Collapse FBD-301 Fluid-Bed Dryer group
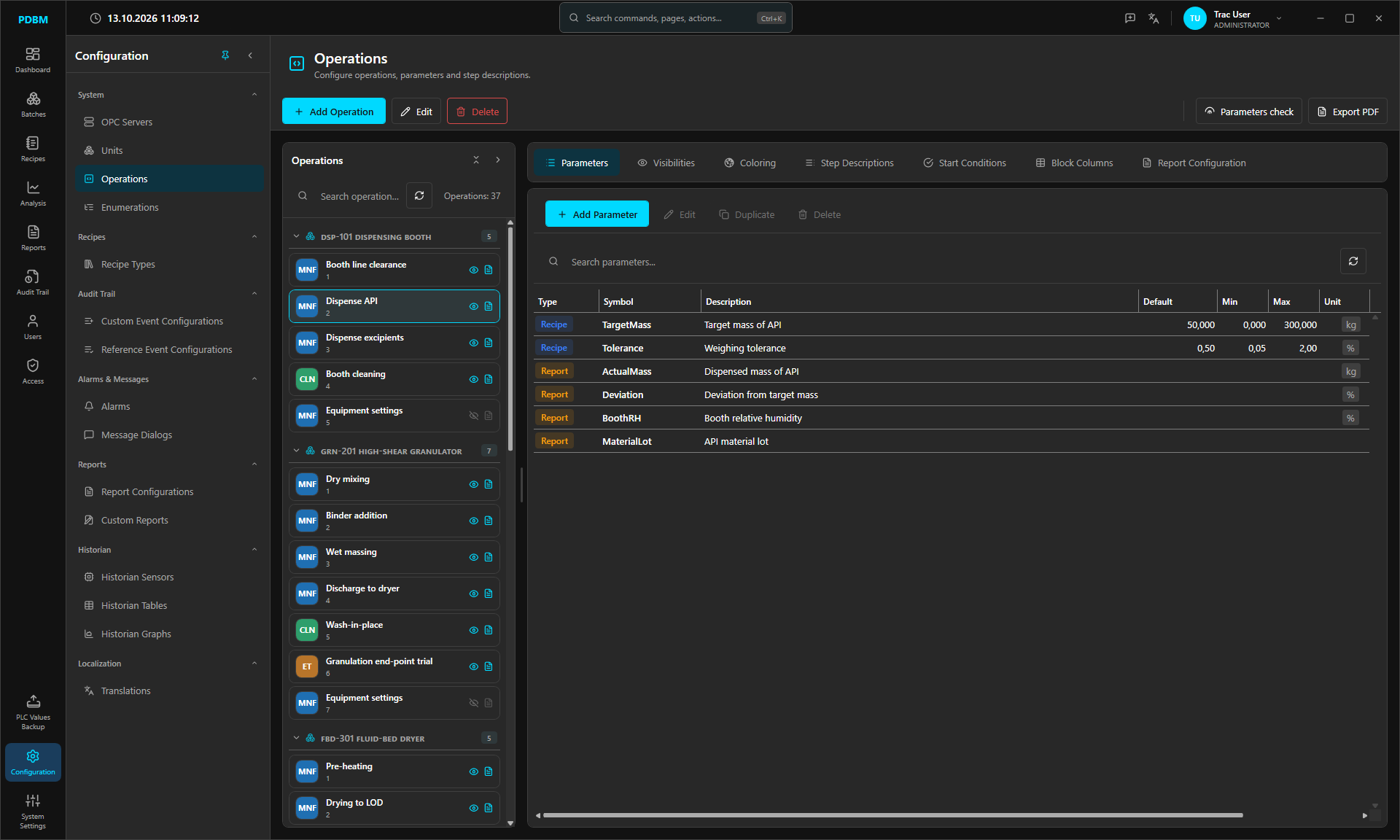 [297, 738]
